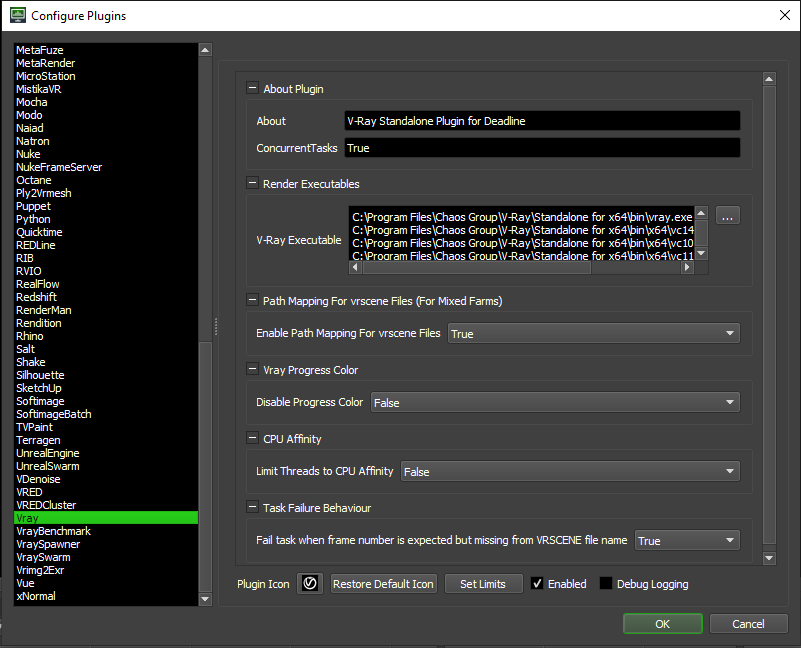This screenshot has height=648, width=801.
Task: Select Softimage in the plugin list
Action: click(x=106, y=401)
